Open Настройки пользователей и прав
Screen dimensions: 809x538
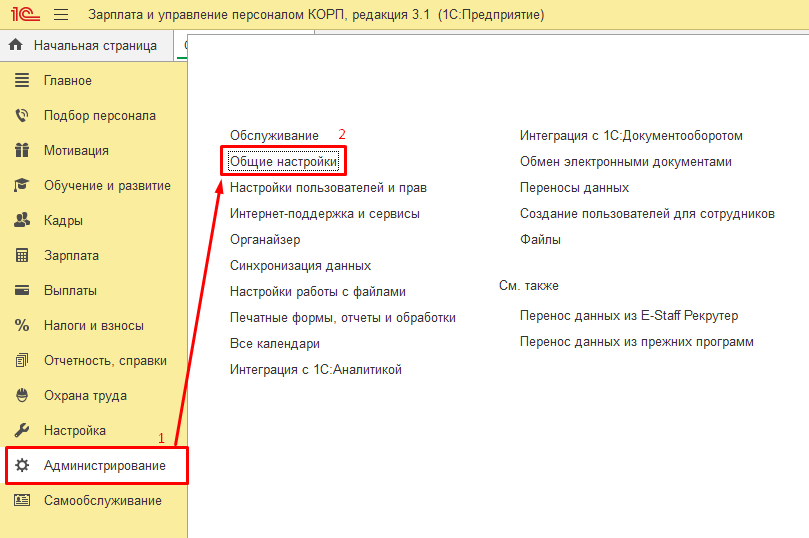(x=328, y=188)
